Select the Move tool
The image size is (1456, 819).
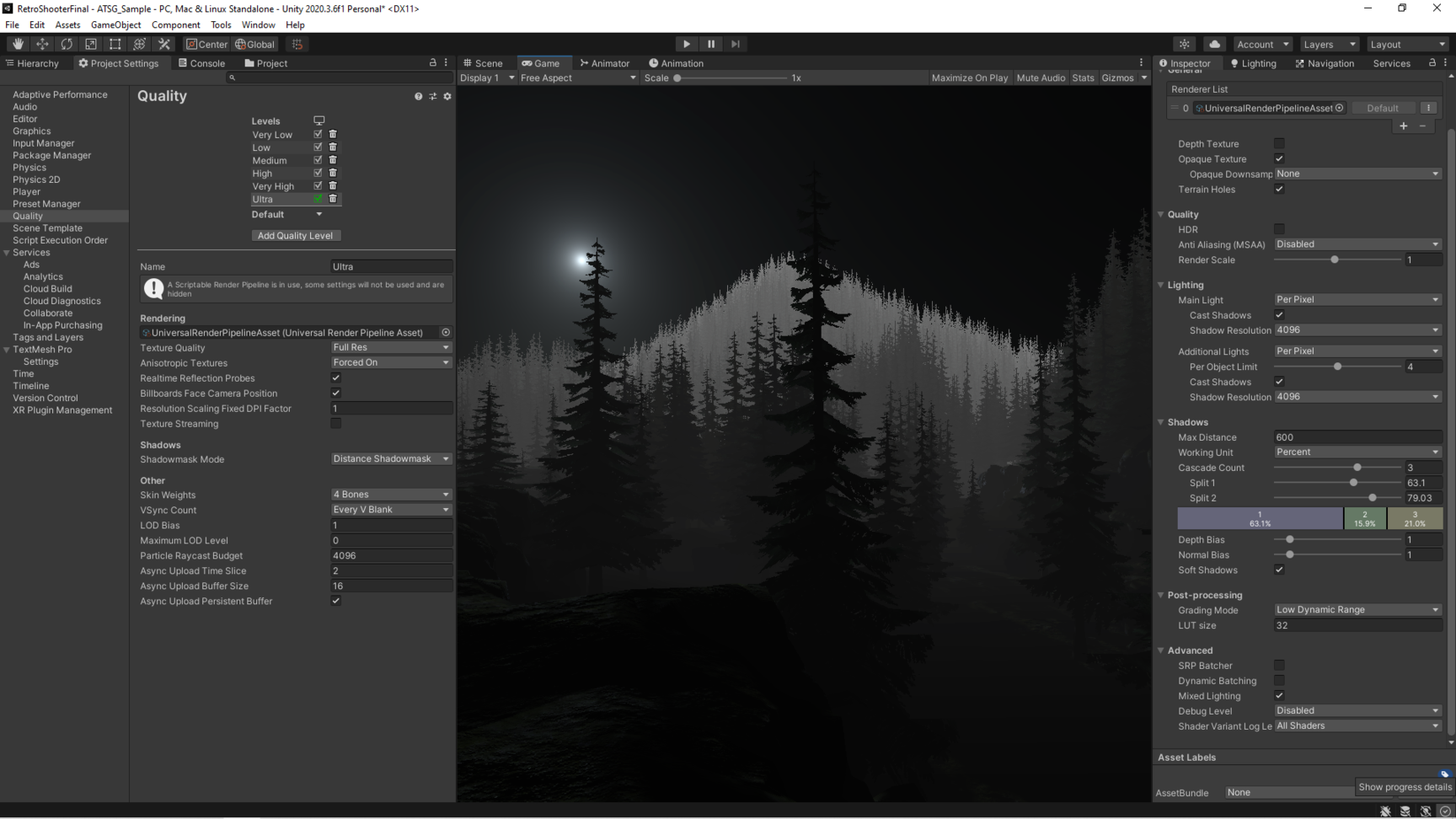click(42, 44)
